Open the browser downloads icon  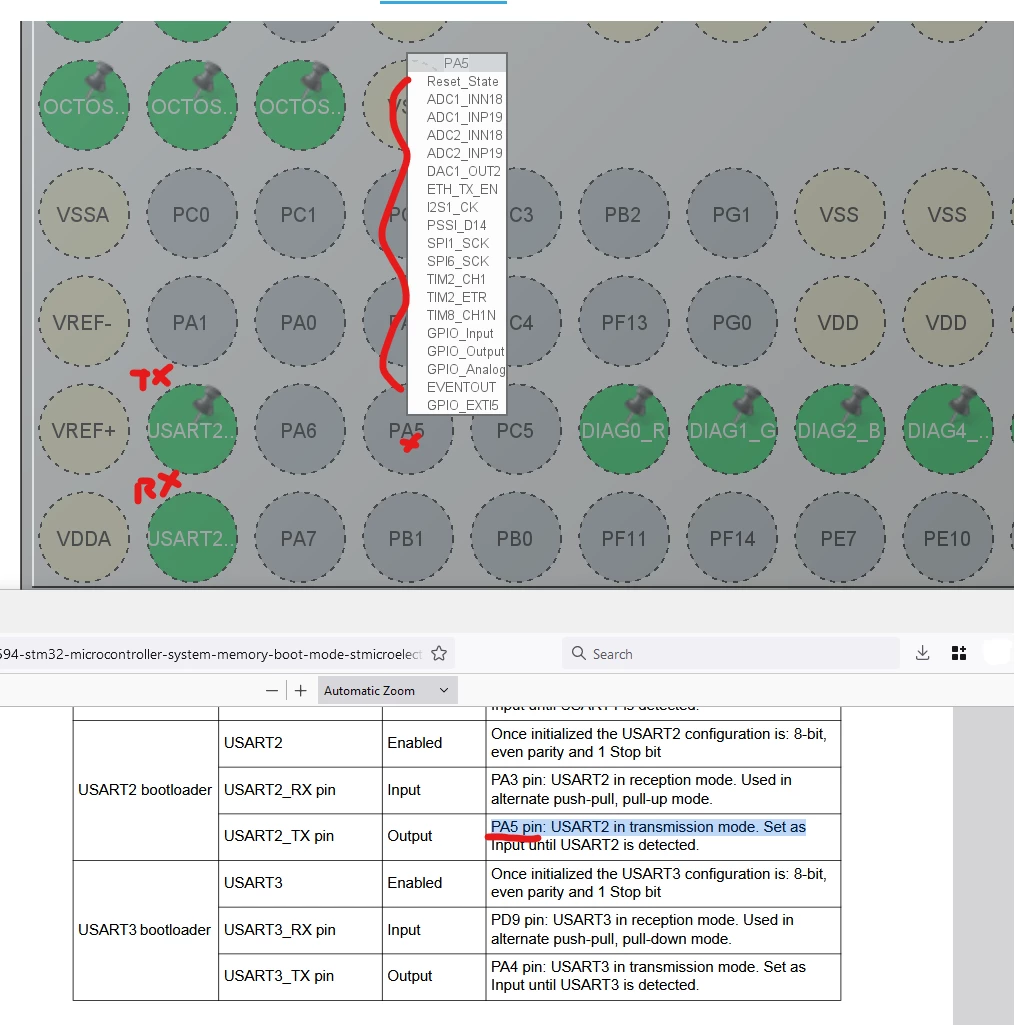click(x=922, y=653)
